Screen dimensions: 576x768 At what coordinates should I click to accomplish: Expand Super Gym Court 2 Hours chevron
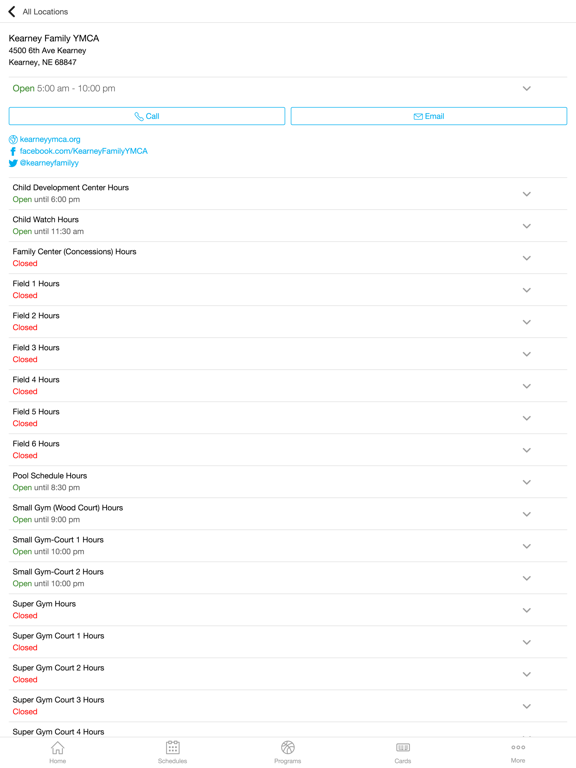(x=527, y=674)
